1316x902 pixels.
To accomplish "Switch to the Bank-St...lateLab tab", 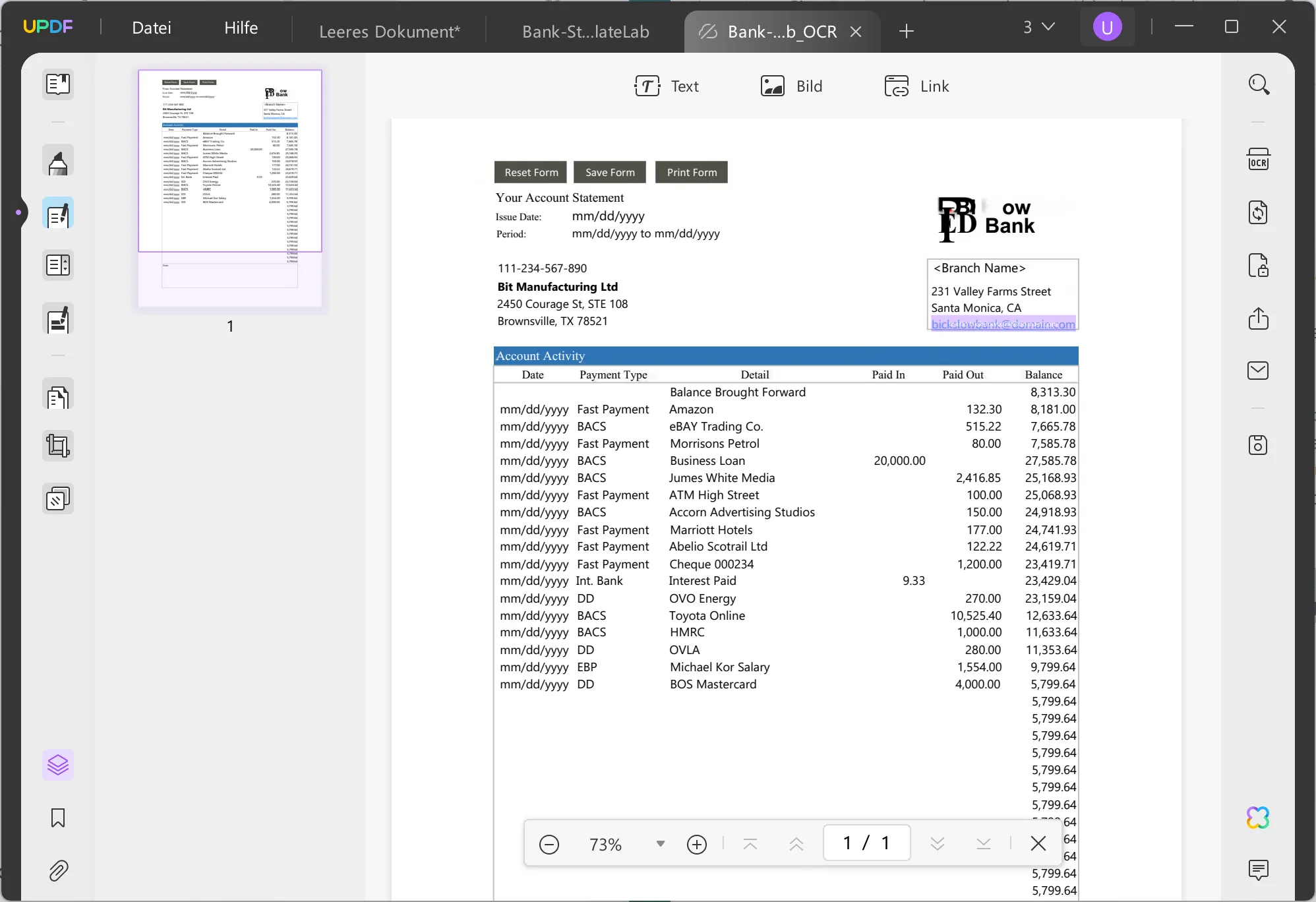I will (585, 31).
